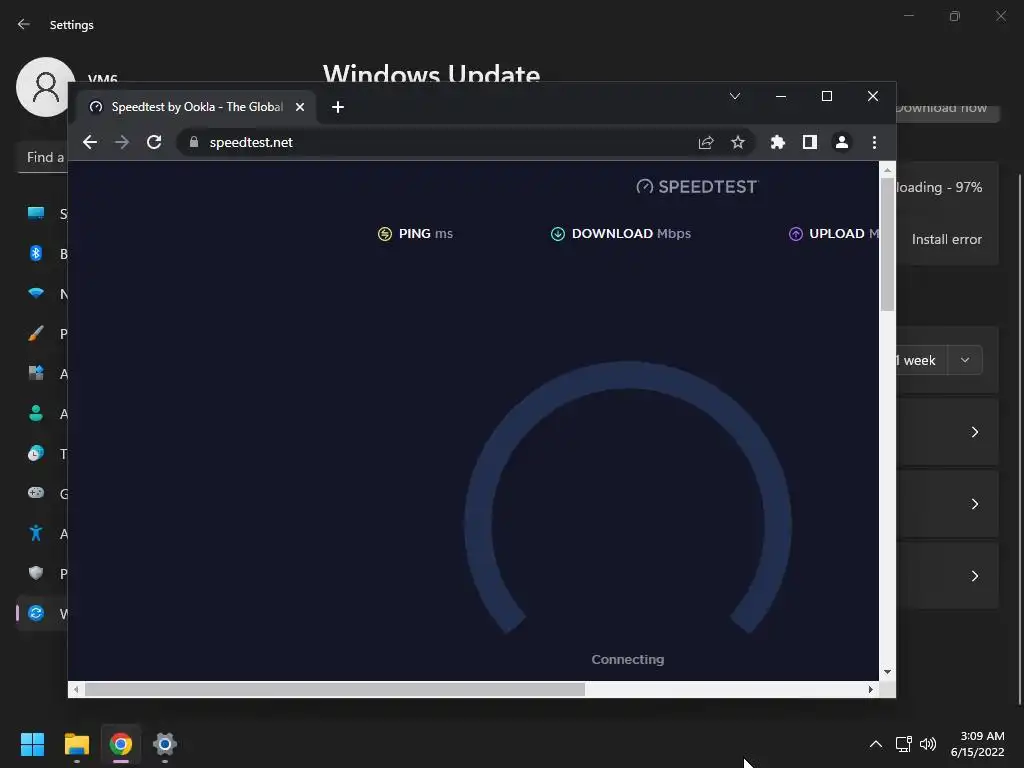Select the Speedtest by Ookla tab
Image resolution: width=1024 pixels, height=768 pixels.
(x=197, y=107)
